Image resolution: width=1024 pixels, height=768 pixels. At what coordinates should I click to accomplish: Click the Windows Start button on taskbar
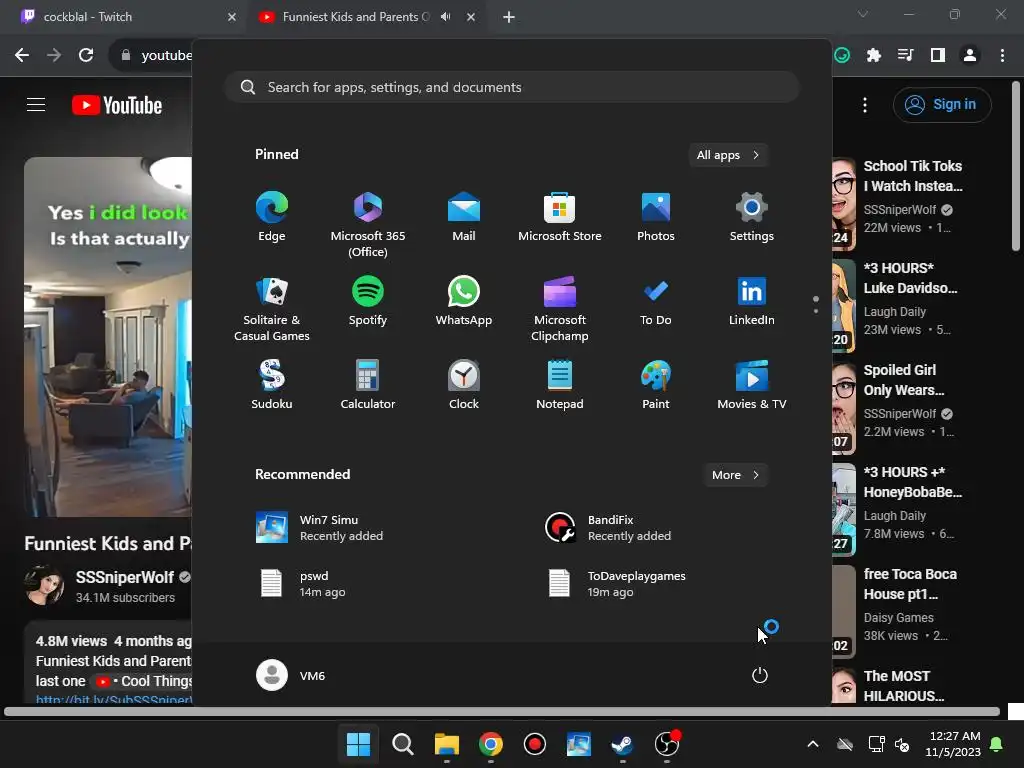pyautogui.click(x=359, y=744)
